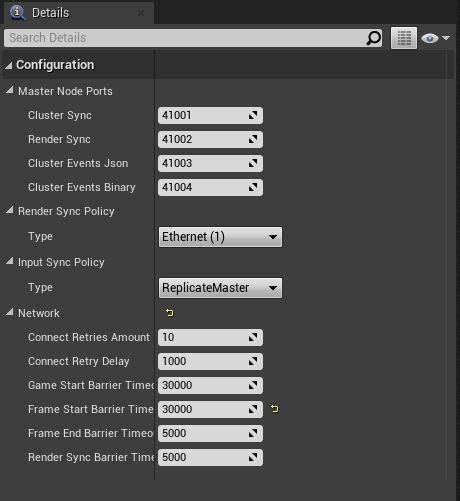Open the eye view options dropdown
Image resolution: width=460 pixels, height=501 pixels.
tap(435, 38)
